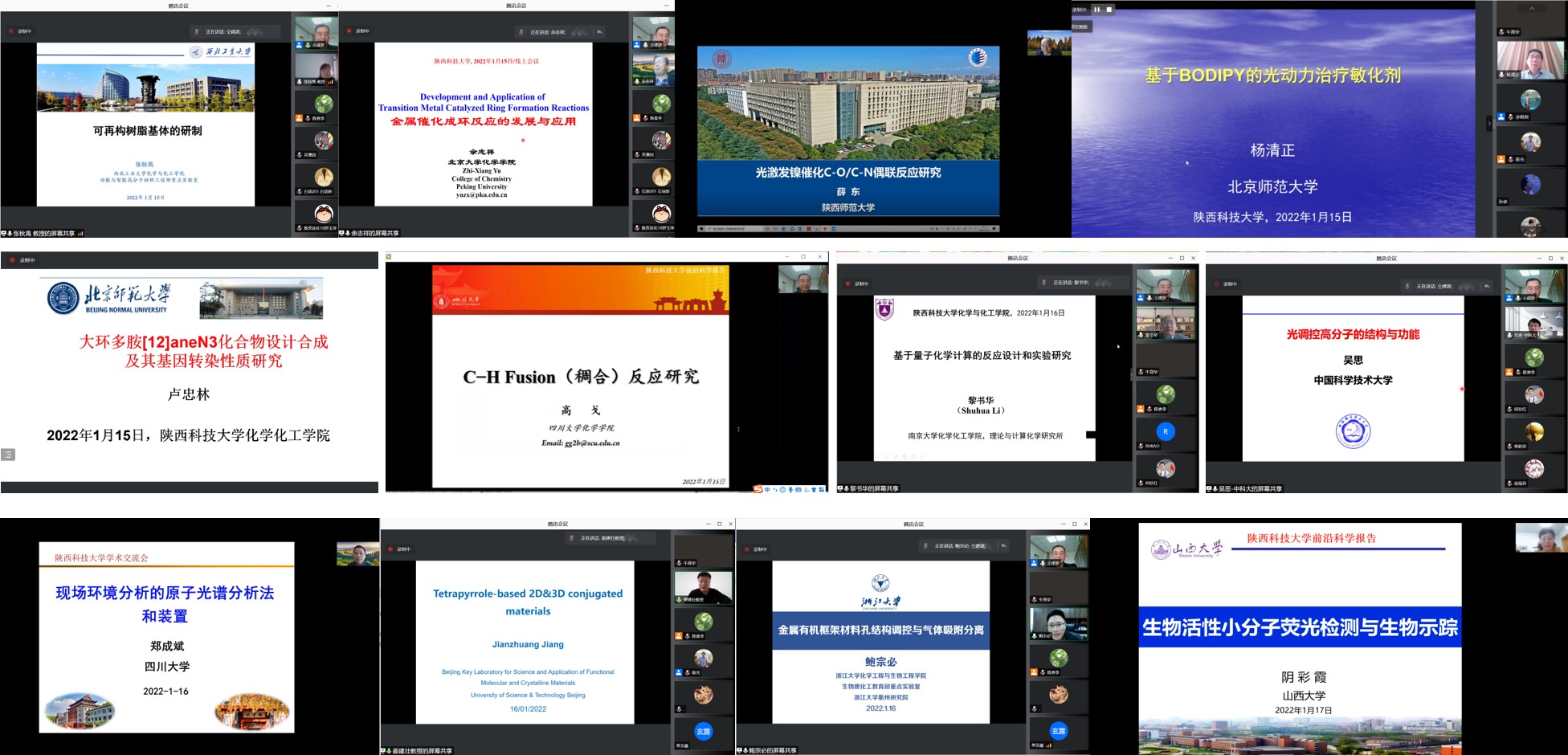The height and width of the screenshot is (755, 1568).
Task: Collapse participant panel using side arrow chevron
Action: point(1488,124)
